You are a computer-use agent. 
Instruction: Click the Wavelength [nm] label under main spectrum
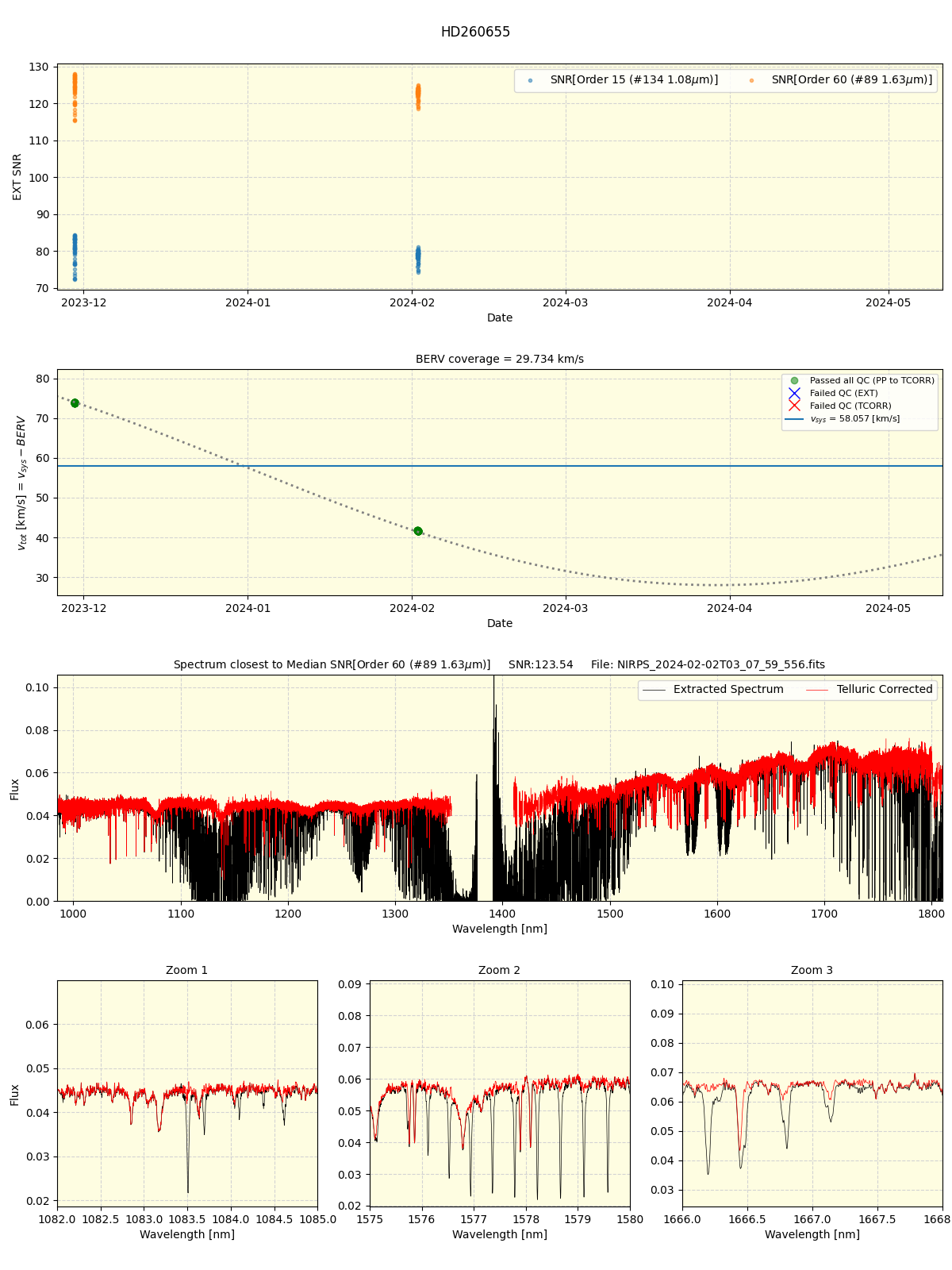(500, 929)
